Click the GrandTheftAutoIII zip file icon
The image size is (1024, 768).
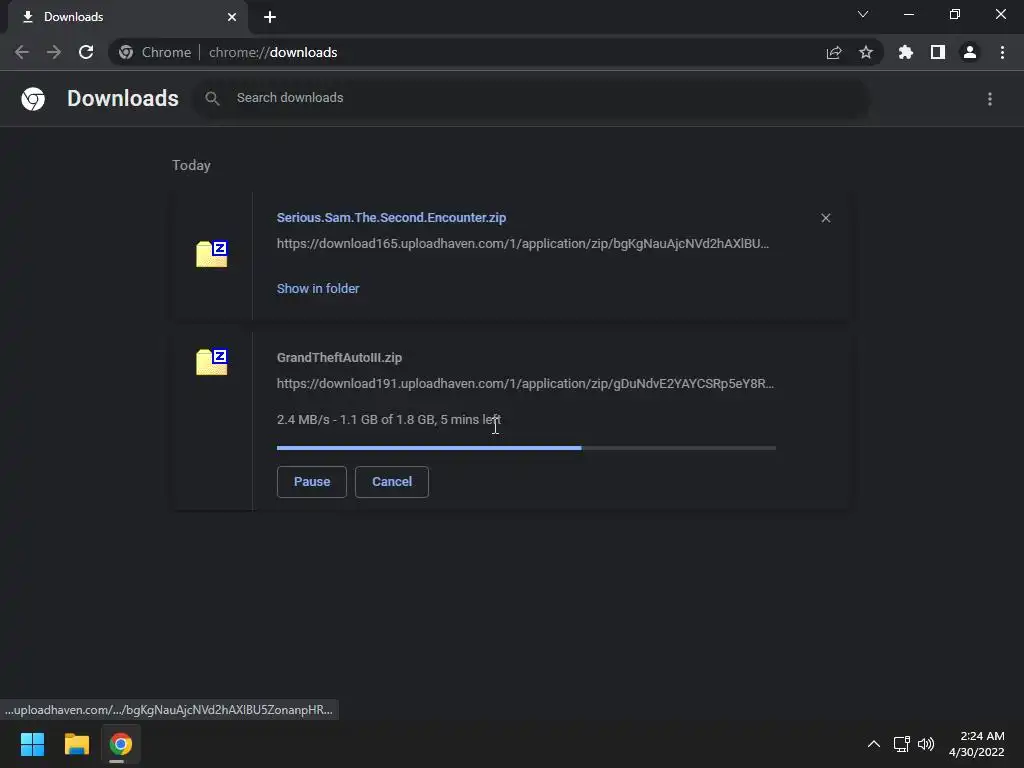tap(212, 361)
